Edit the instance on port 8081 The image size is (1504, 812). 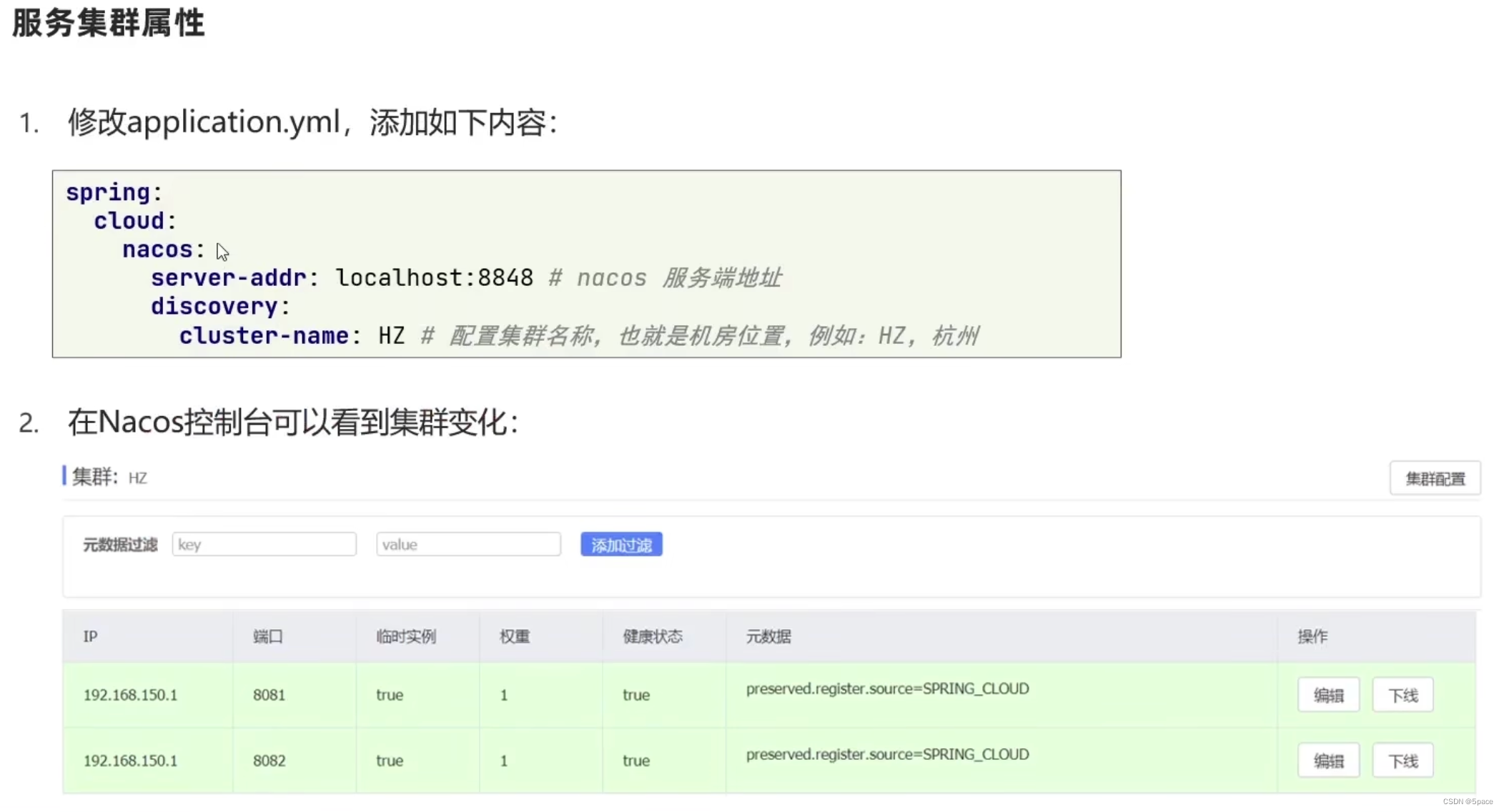click(1328, 695)
